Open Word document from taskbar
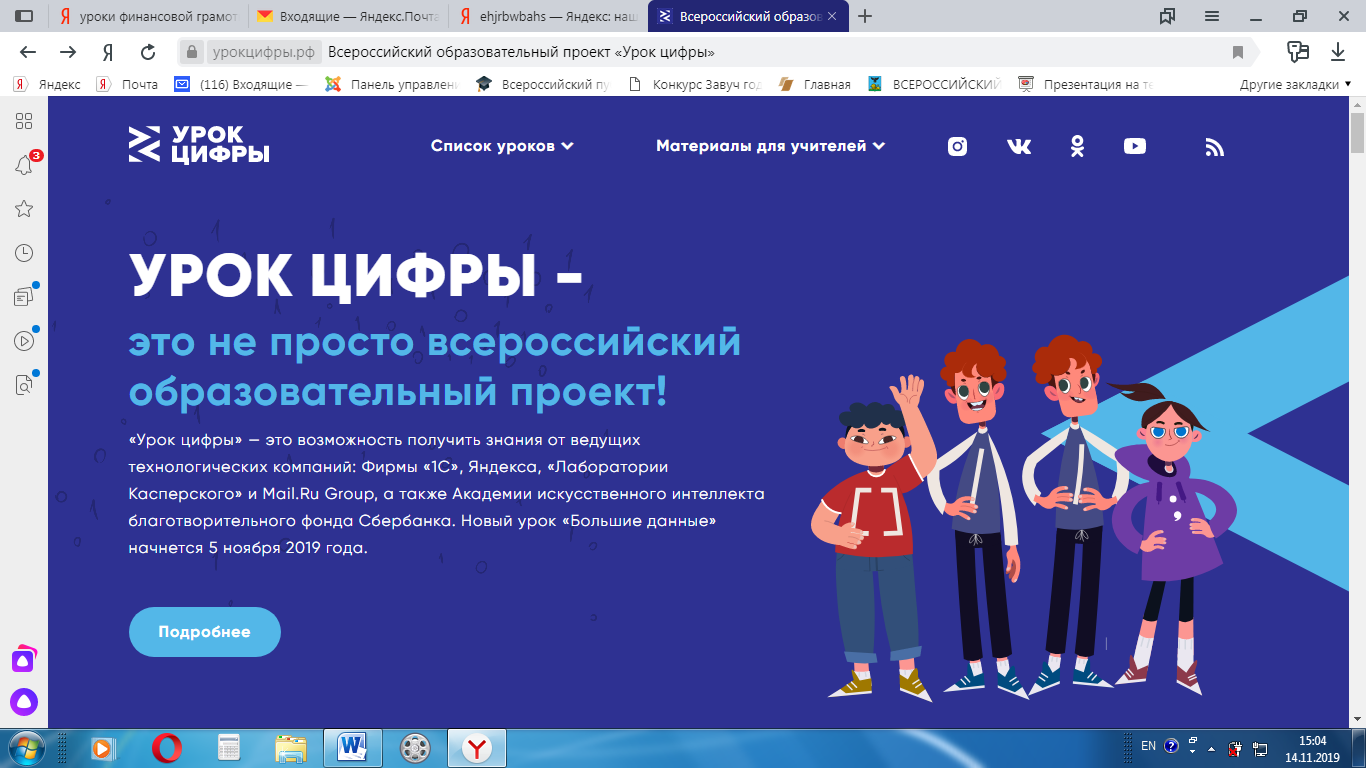The image size is (1366, 768). pyautogui.click(x=352, y=747)
